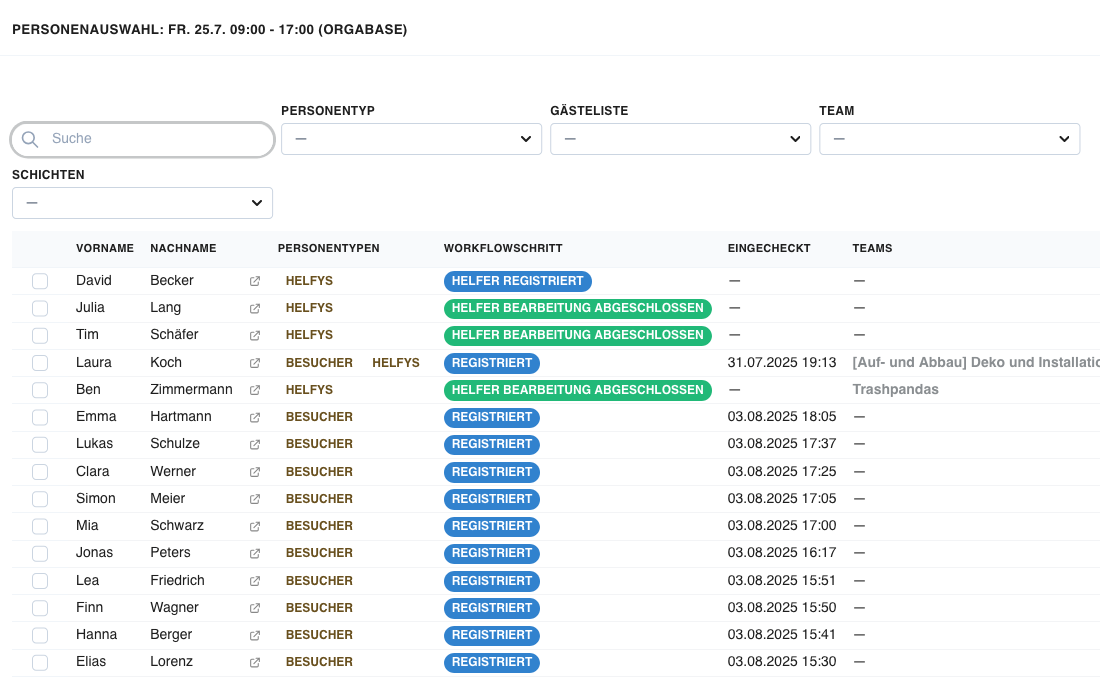Click the magnifier icon in search field
Screen dimensions: 1100x680
pos(29,139)
